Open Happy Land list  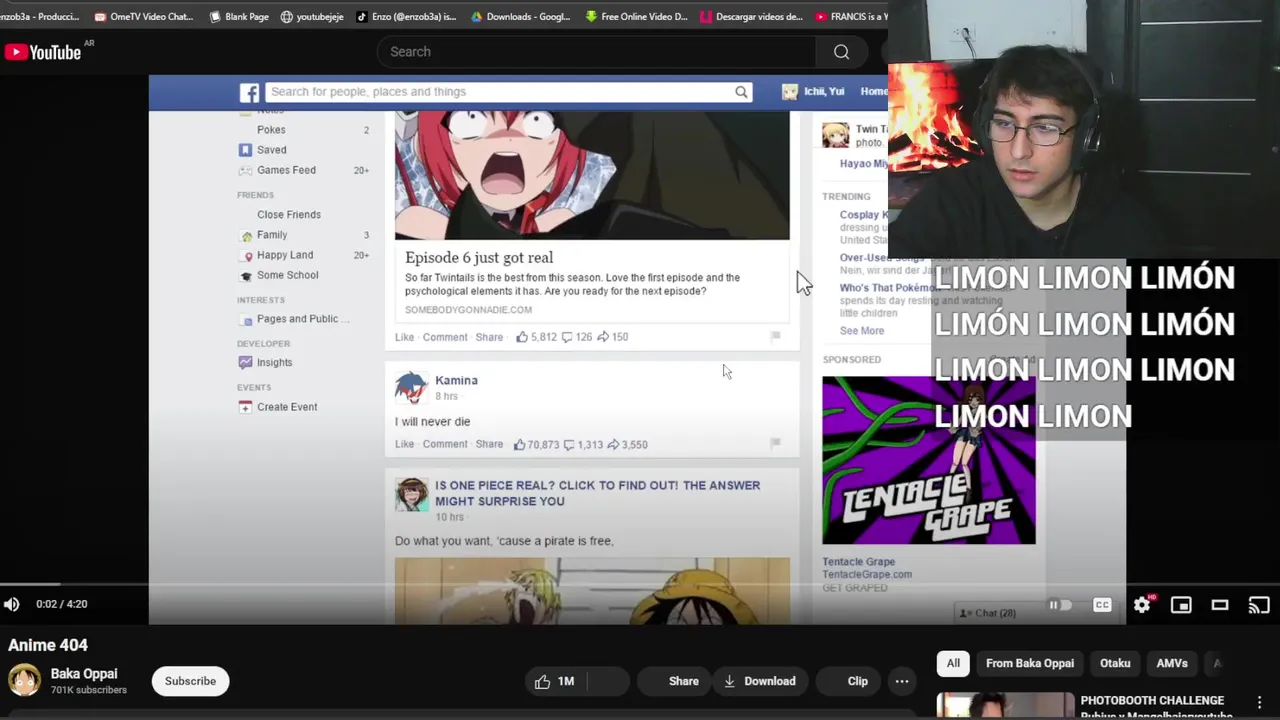285,255
